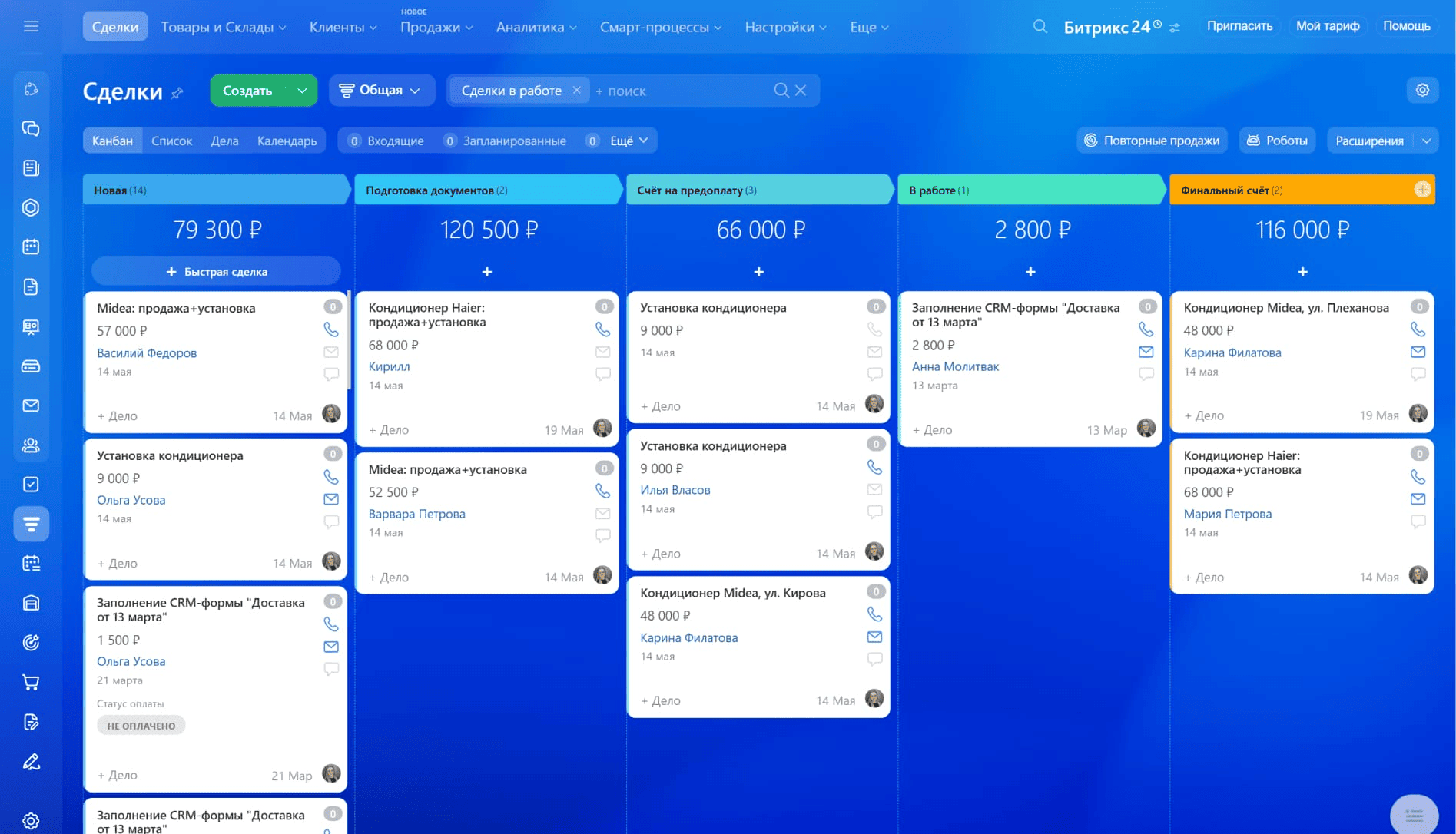Click the email icon on Анна Молитвак deal
Image resolution: width=1456 pixels, height=834 pixels.
[1146, 352]
